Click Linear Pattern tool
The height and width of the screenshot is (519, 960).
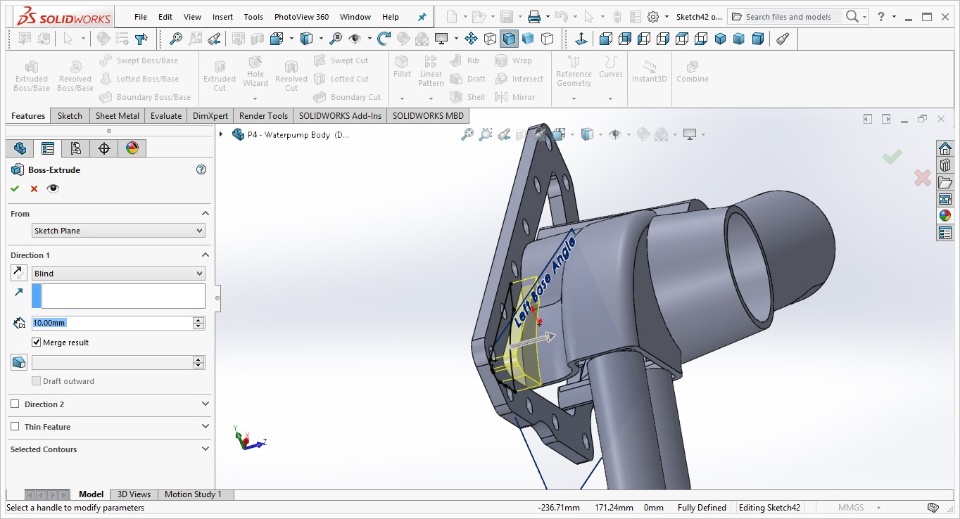click(x=431, y=71)
